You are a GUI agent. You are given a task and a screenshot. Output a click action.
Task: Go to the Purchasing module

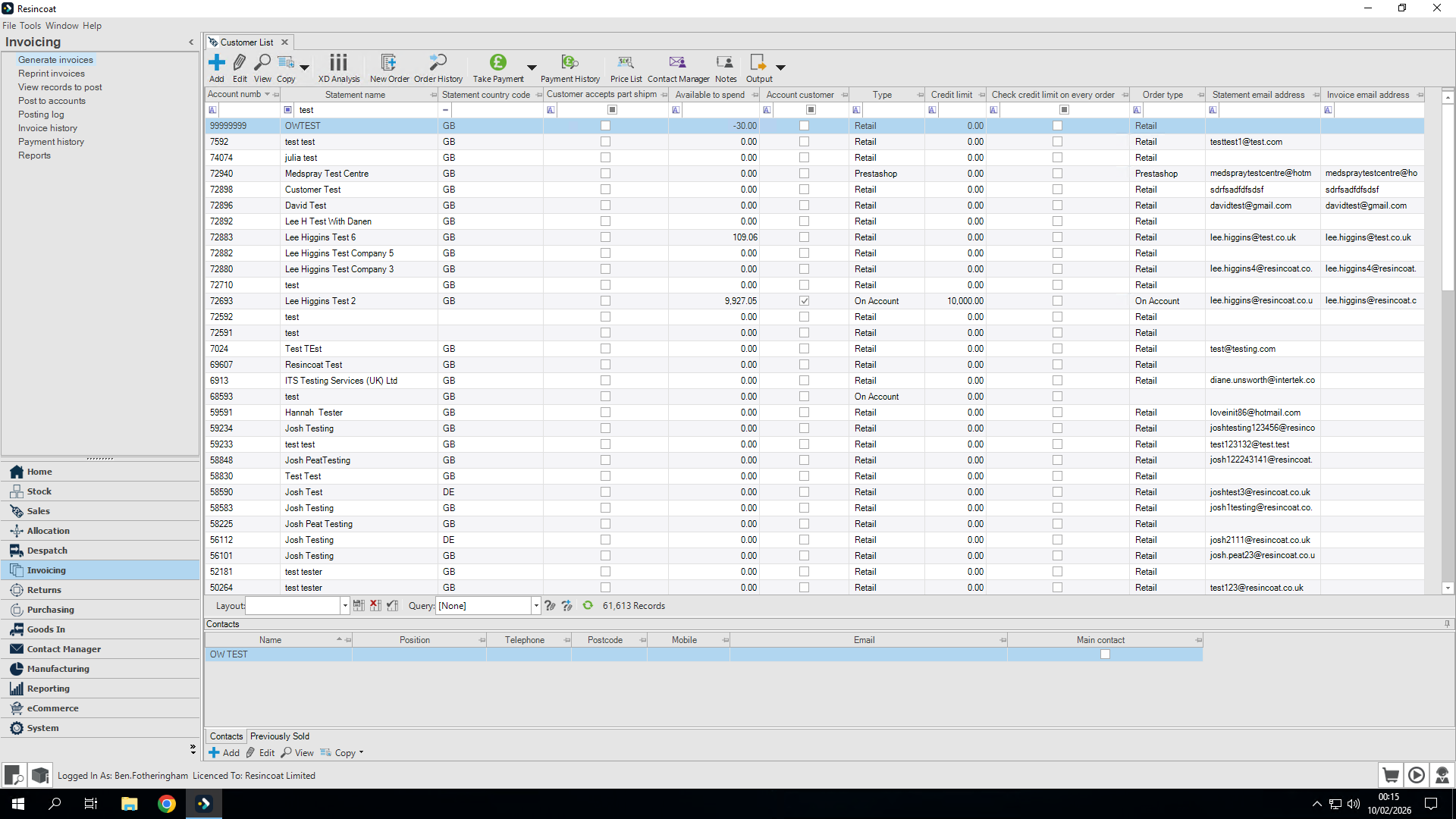coord(50,610)
